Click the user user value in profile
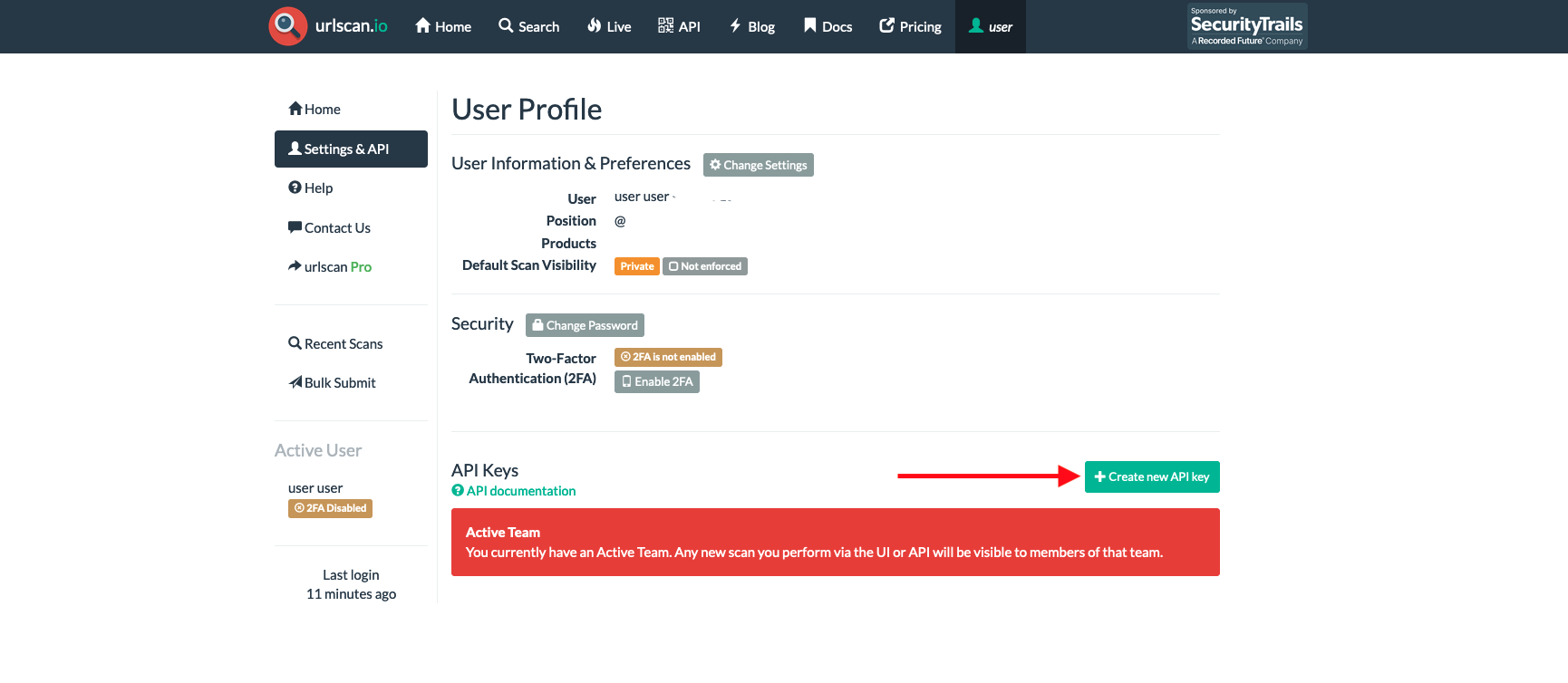The height and width of the screenshot is (683, 1568). point(642,197)
